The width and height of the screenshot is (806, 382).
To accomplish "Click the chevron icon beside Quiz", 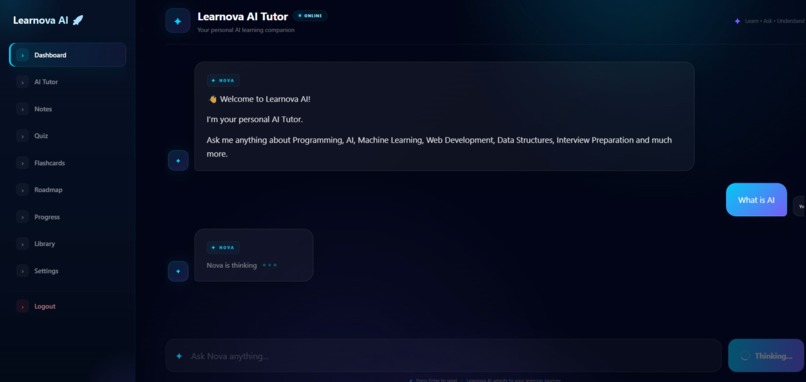I will (x=22, y=136).
